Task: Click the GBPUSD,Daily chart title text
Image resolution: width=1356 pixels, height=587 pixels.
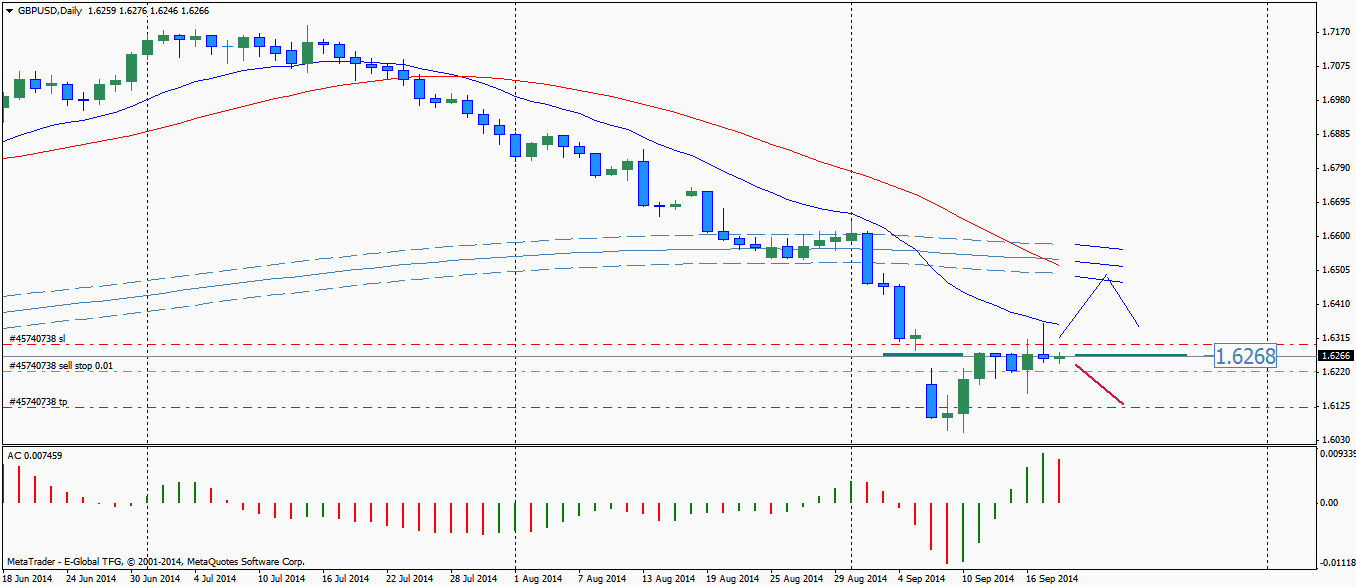Action: click(x=49, y=10)
